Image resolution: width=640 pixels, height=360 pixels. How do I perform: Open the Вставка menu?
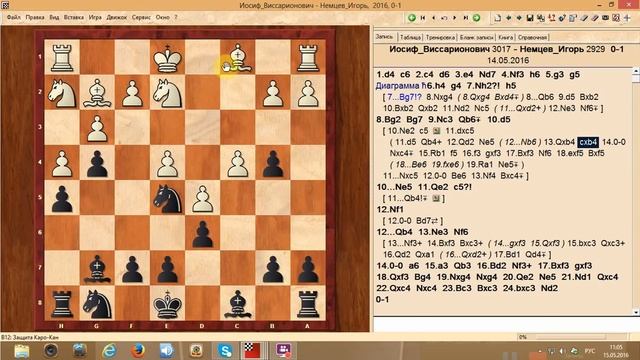73,17
